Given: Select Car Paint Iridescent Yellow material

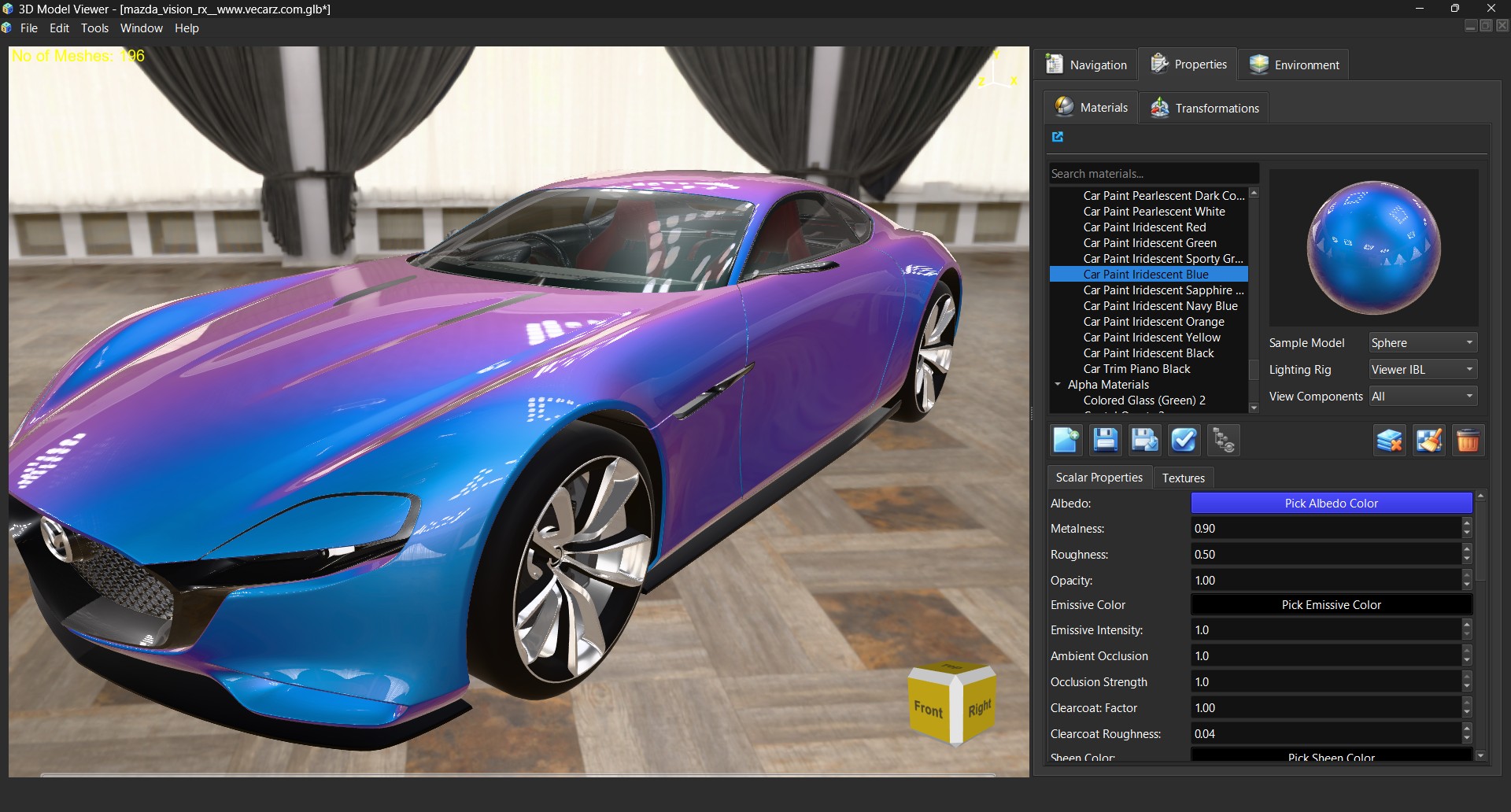Looking at the screenshot, I should 1151,338.
